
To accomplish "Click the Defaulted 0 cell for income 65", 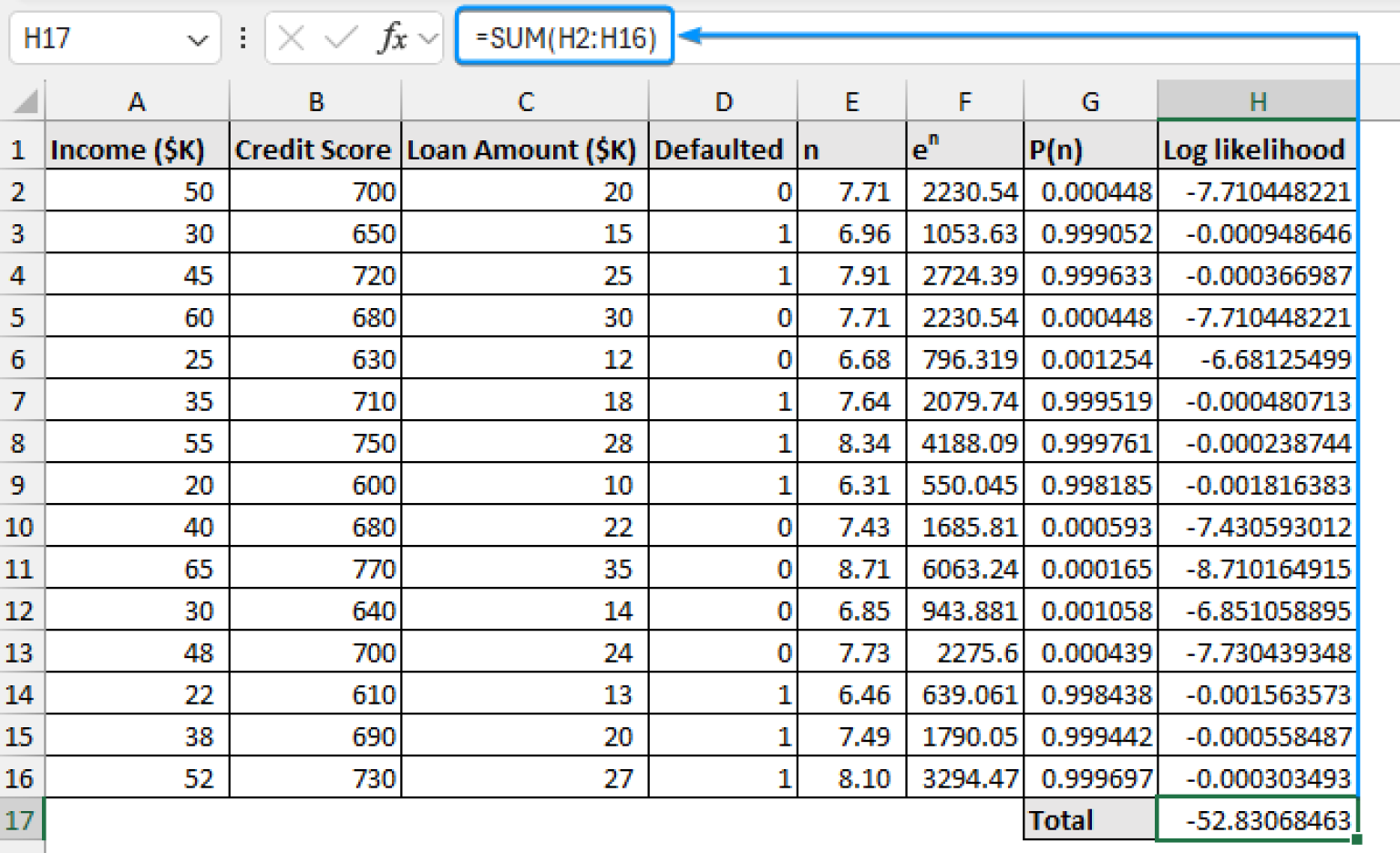I will point(721,569).
